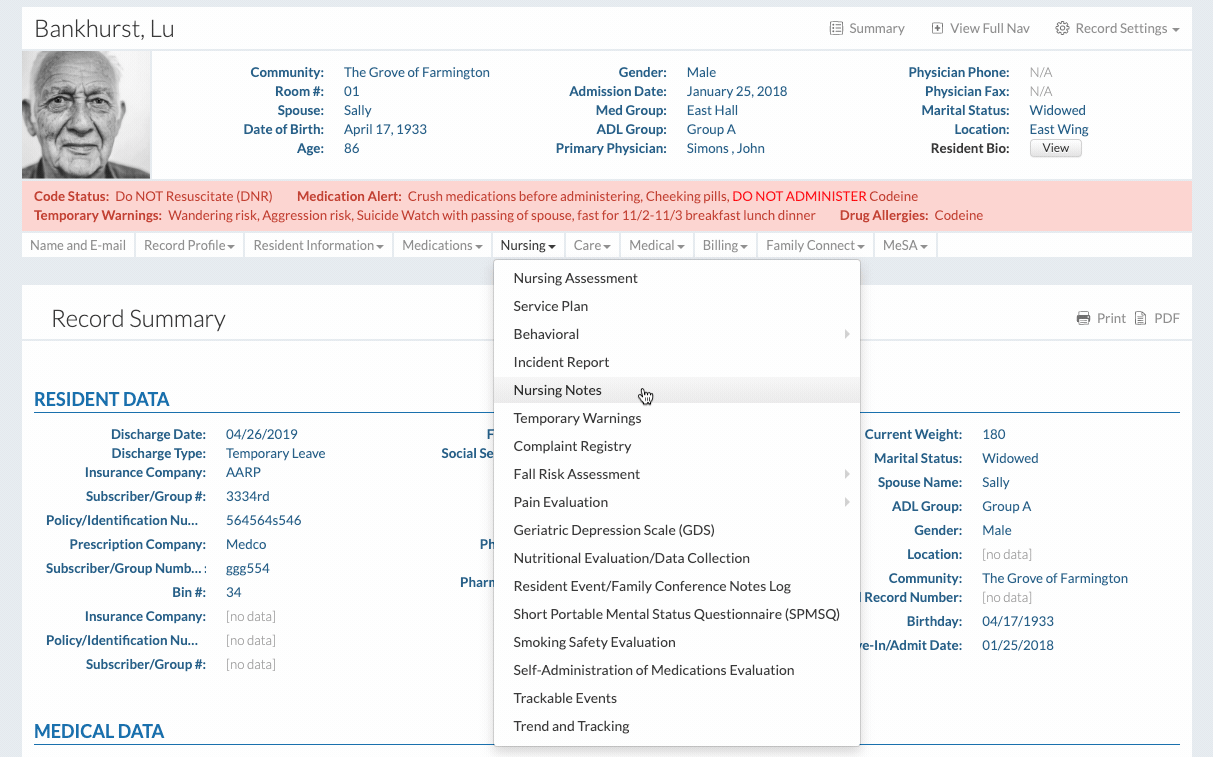Click the Record Settings gear icon
Screen dimensions: 1213x757
click(1062, 29)
